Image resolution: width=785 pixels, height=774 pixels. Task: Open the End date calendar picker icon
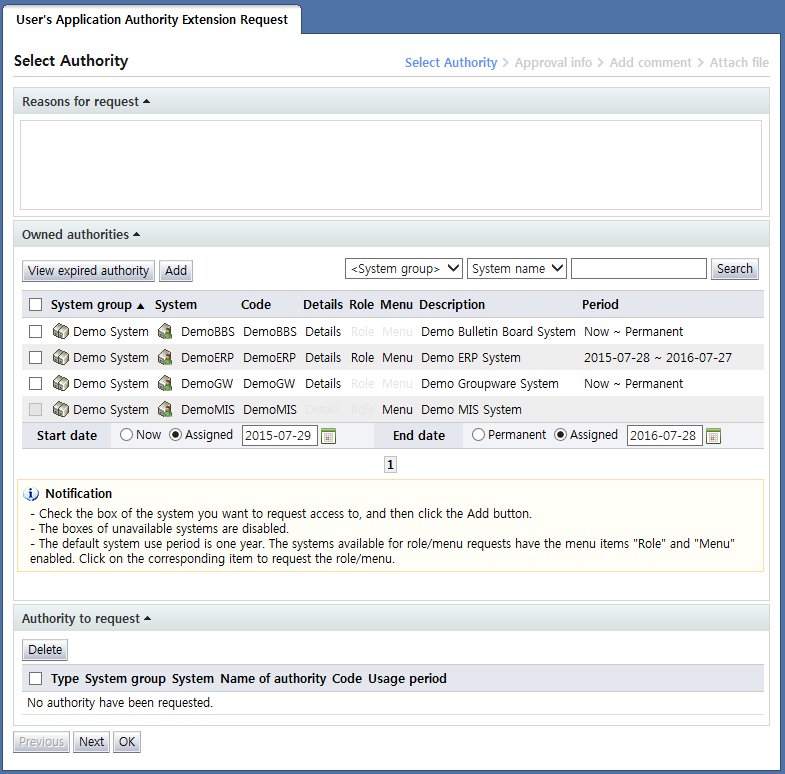(x=713, y=436)
